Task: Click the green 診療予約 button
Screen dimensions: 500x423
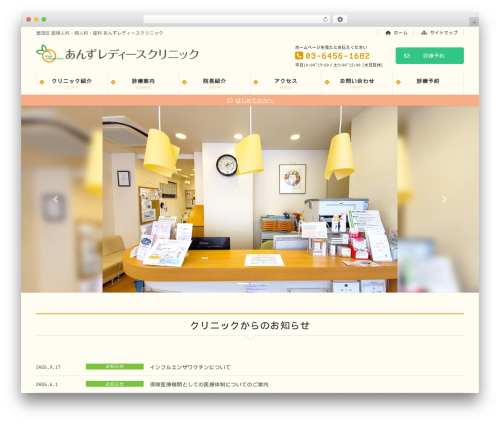Action: 430,56
